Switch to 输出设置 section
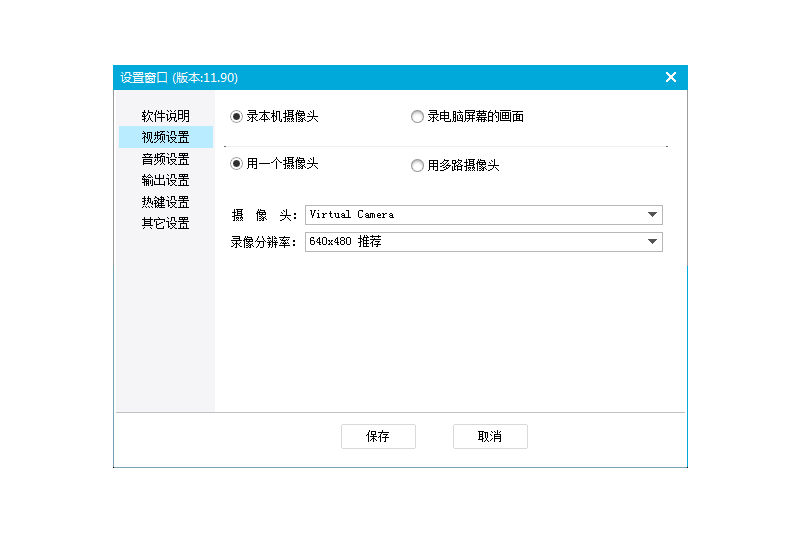 (x=165, y=180)
